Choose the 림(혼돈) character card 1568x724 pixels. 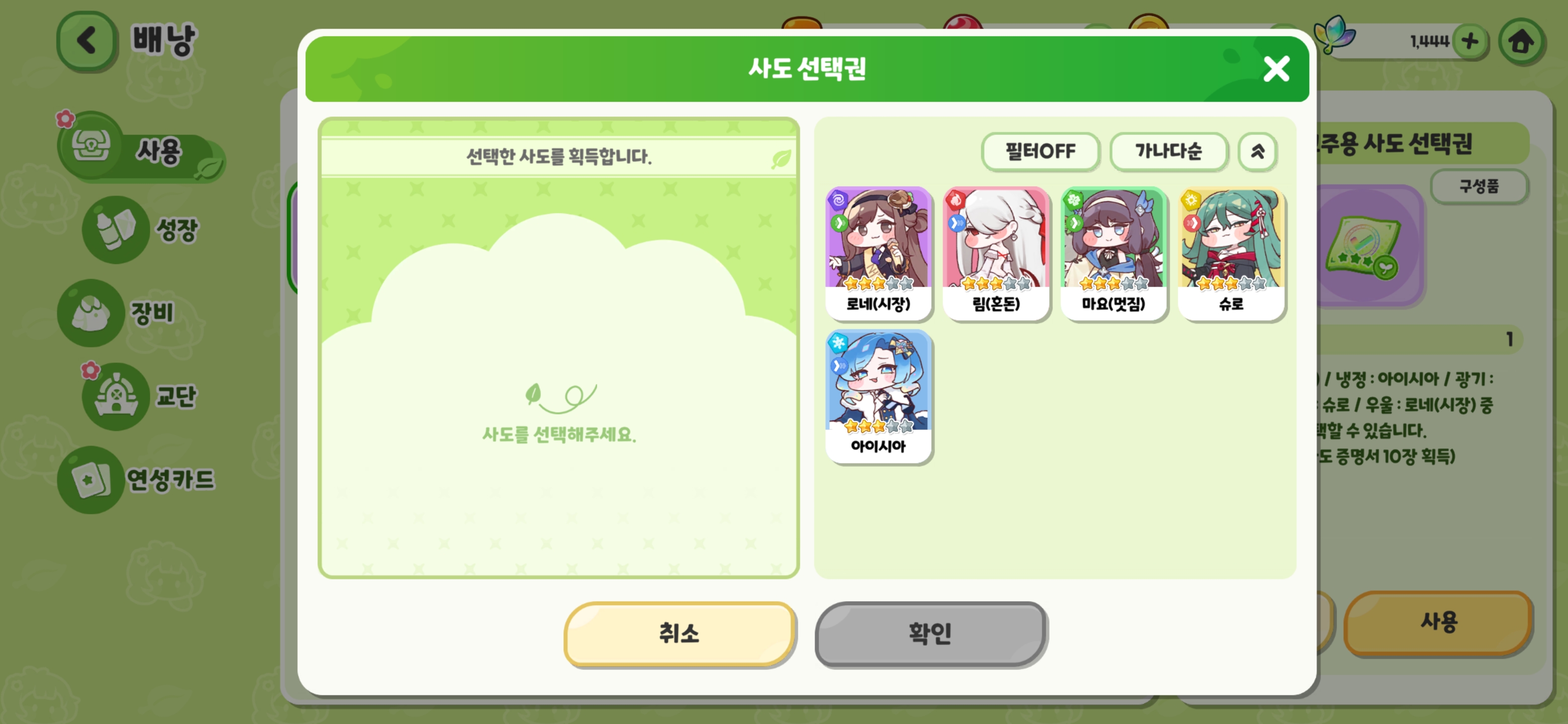click(x=996, y=253)
